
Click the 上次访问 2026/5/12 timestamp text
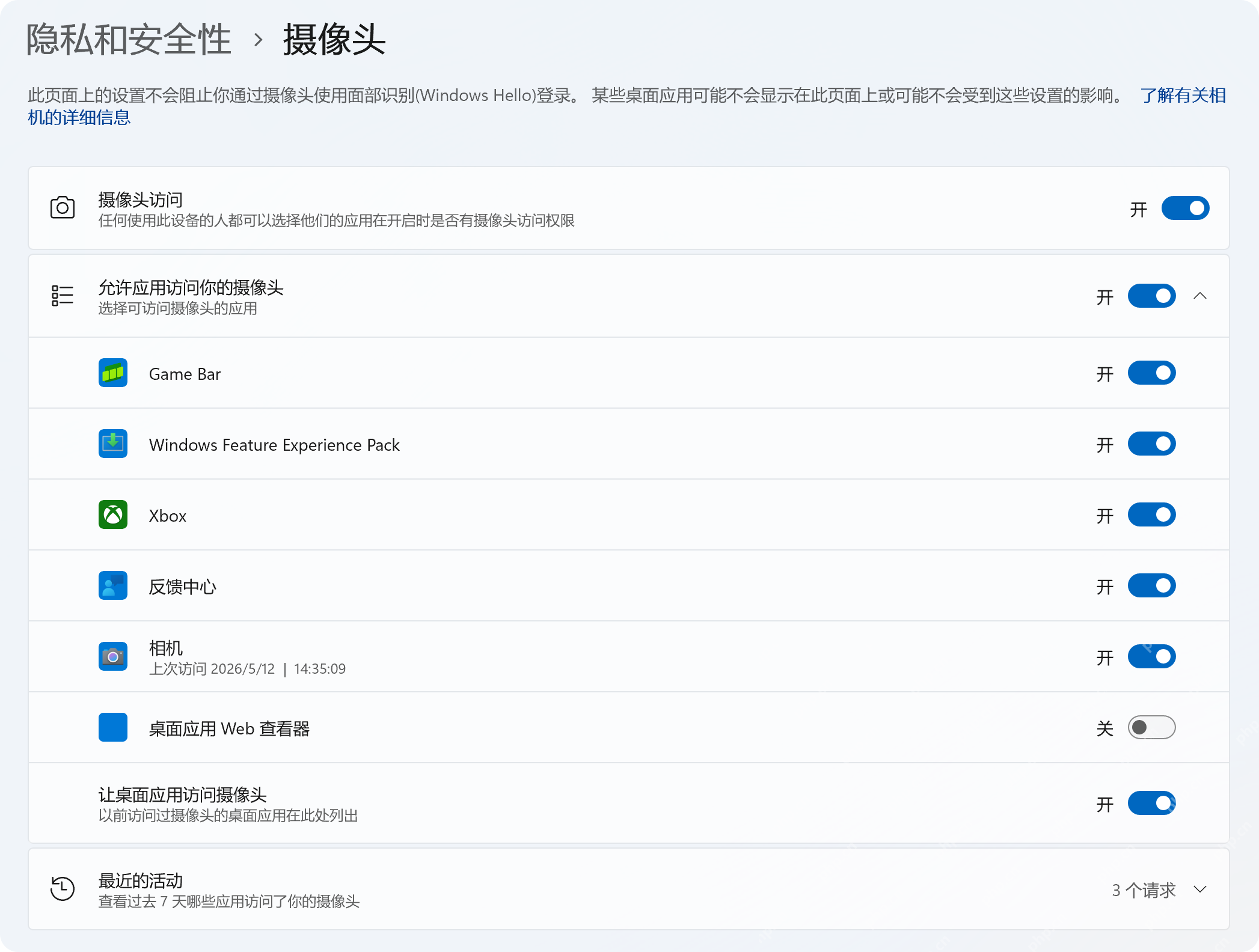pos(247,669)
